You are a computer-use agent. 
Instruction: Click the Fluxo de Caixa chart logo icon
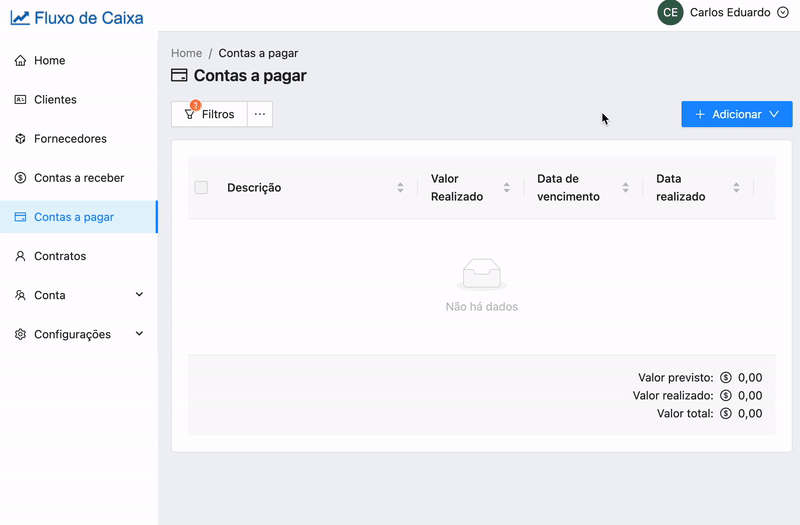pos(20,18)
